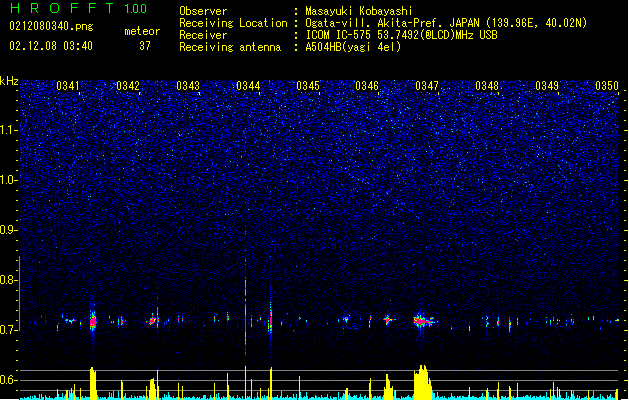Viewport: 629px width, 400px height.
Task: Click the 0343 time marker
Action: click(188, 86)
